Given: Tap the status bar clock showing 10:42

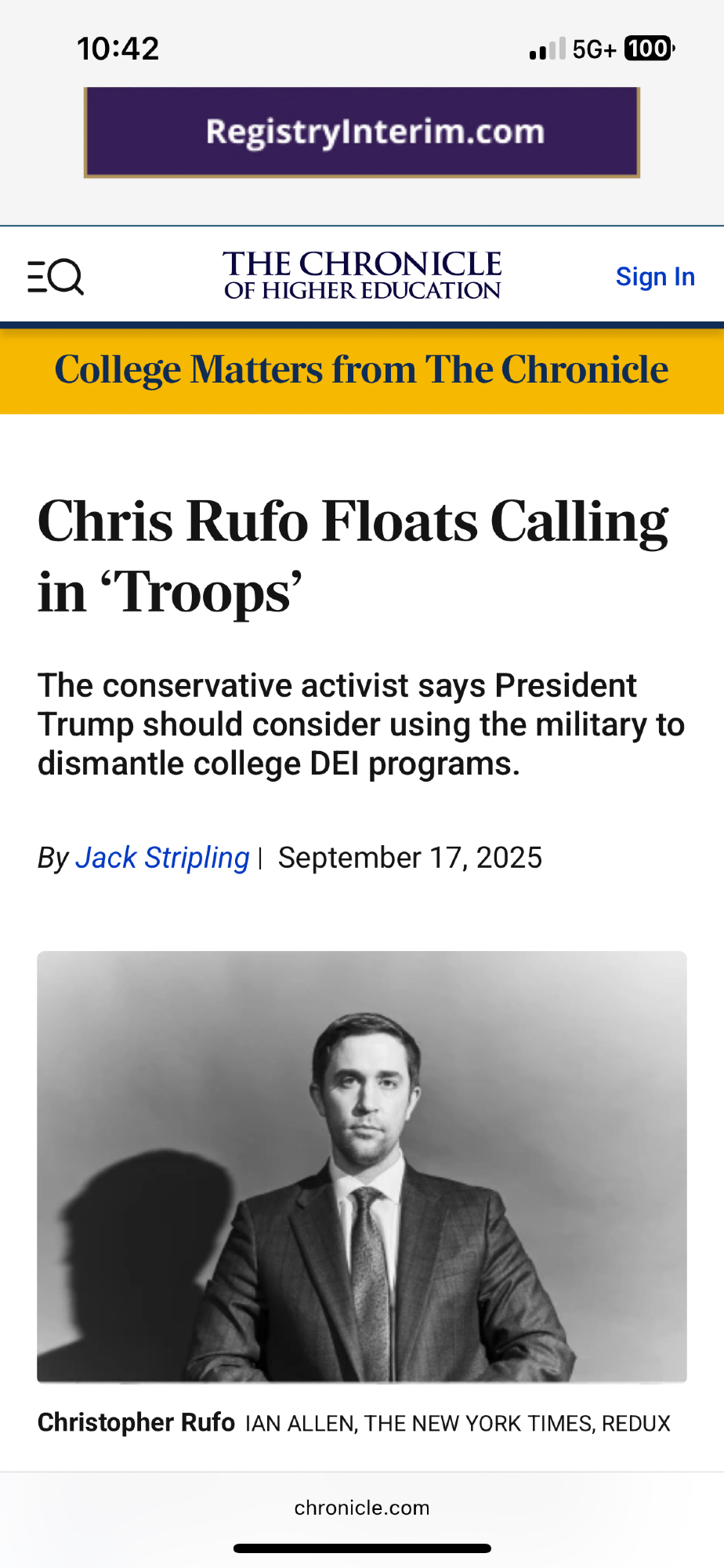Looking at the screenshot, I should (118, 49).
